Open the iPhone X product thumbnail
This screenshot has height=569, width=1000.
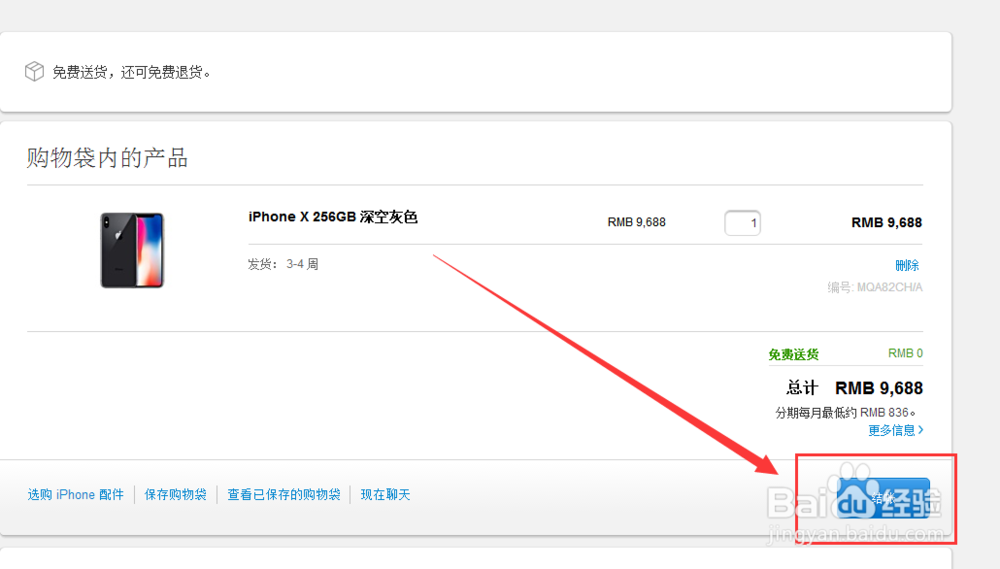(132, 250)
